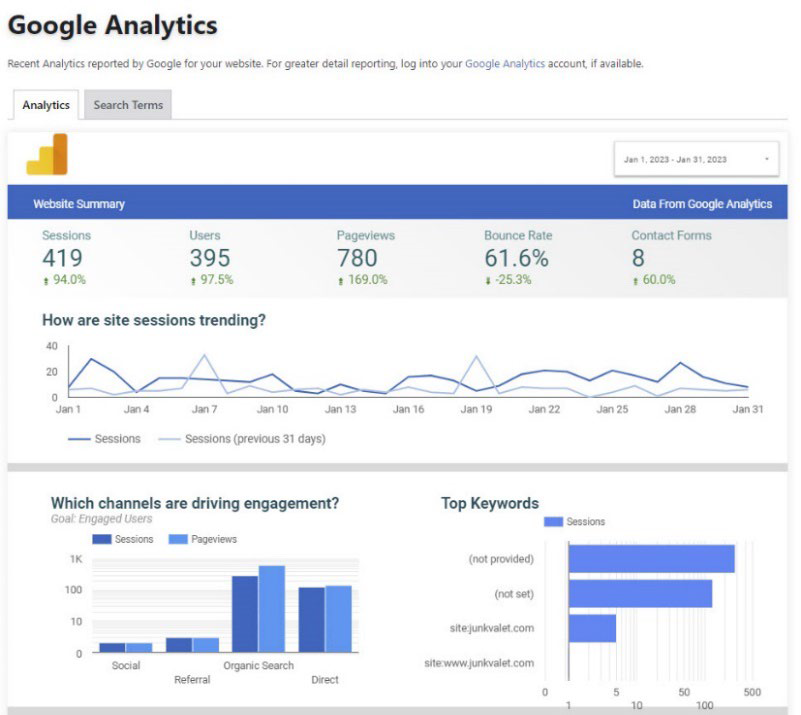The height and width of the screenshot is (715, 801).
Task: Click the Pageviews up-arrow change indicator
Action: [341, 281]
